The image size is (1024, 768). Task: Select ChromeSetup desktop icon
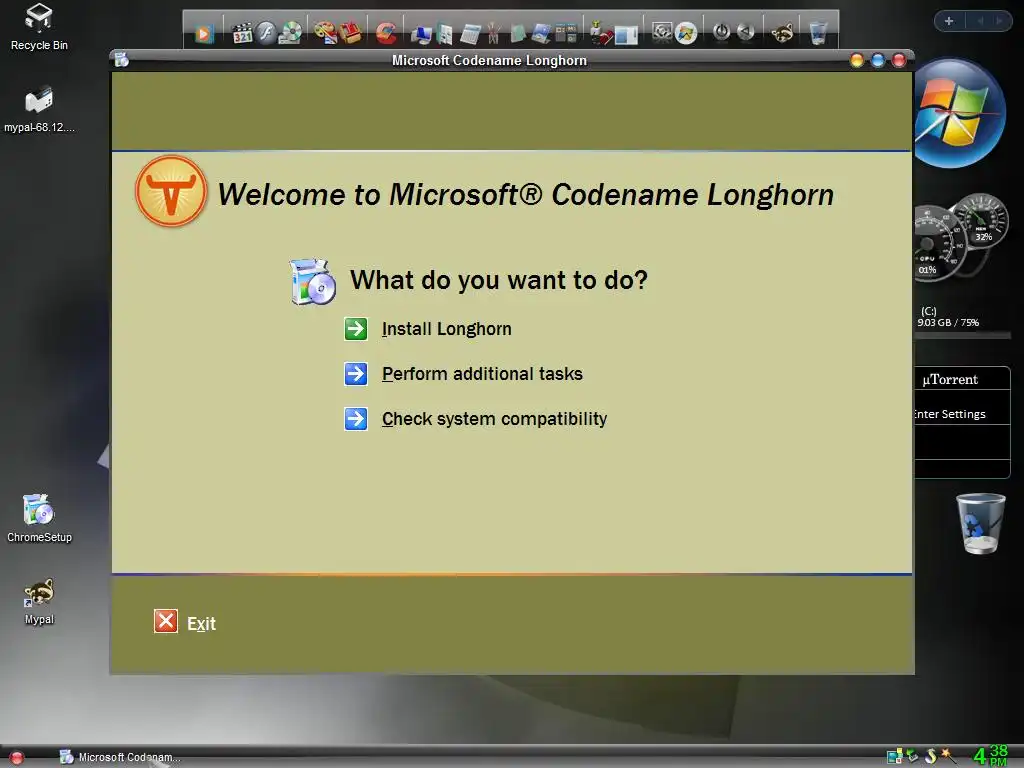[x=39, y=519]
